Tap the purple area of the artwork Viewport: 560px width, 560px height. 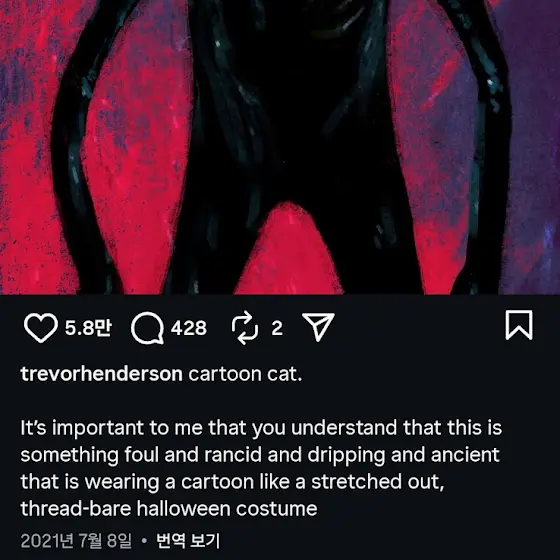click(x=532, y=143)
